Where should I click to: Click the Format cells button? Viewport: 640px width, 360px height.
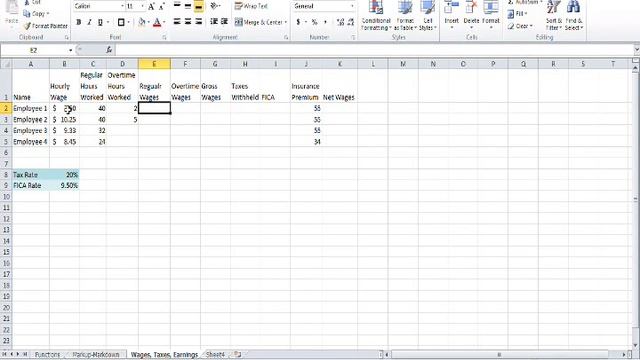point(491,16)
